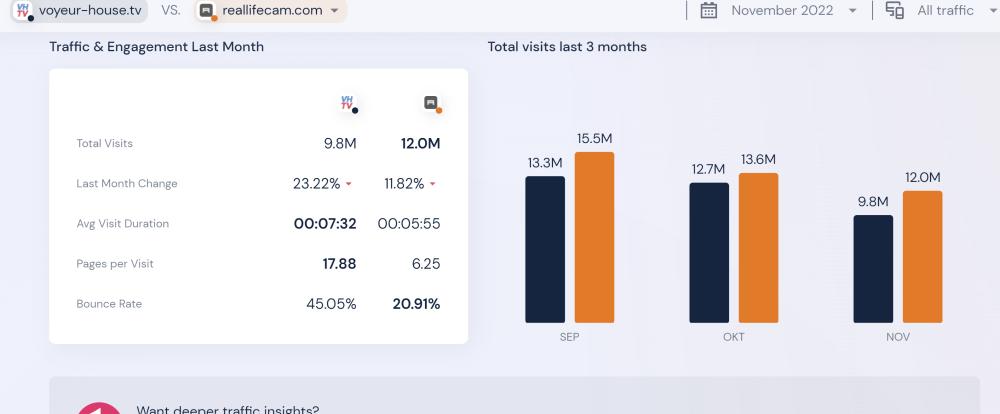The width and height of the screenshot is (1000, 414).
Task: Click the dark blue SEP bar (13.3M)
Action: 545,250
